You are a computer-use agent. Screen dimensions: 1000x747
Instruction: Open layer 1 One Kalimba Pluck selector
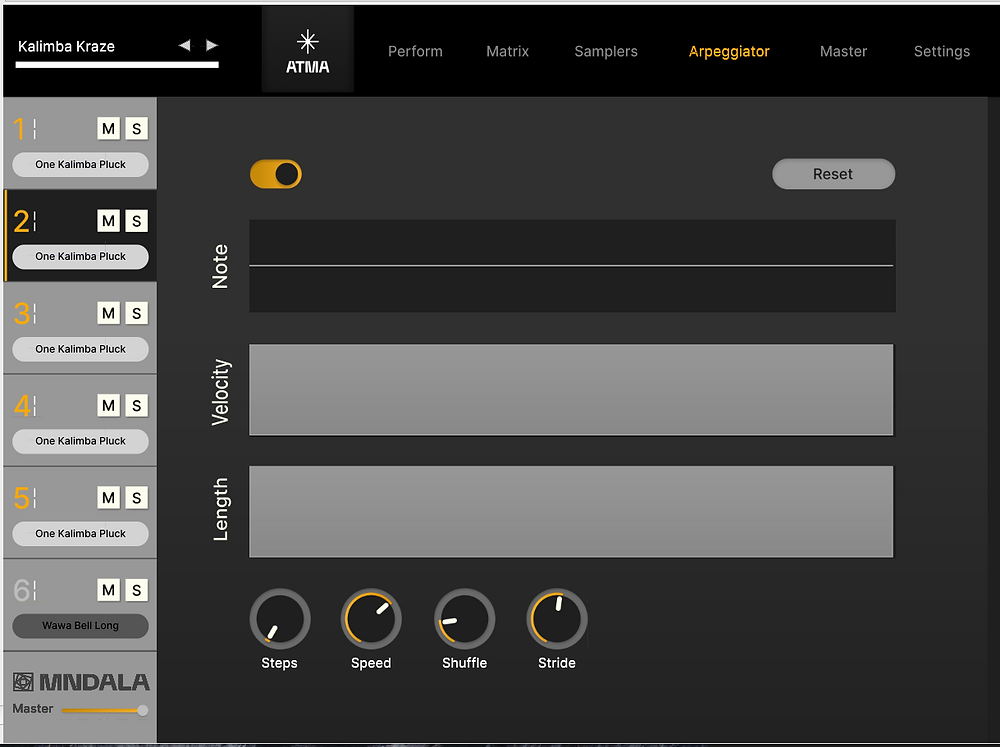pos(80,165)
